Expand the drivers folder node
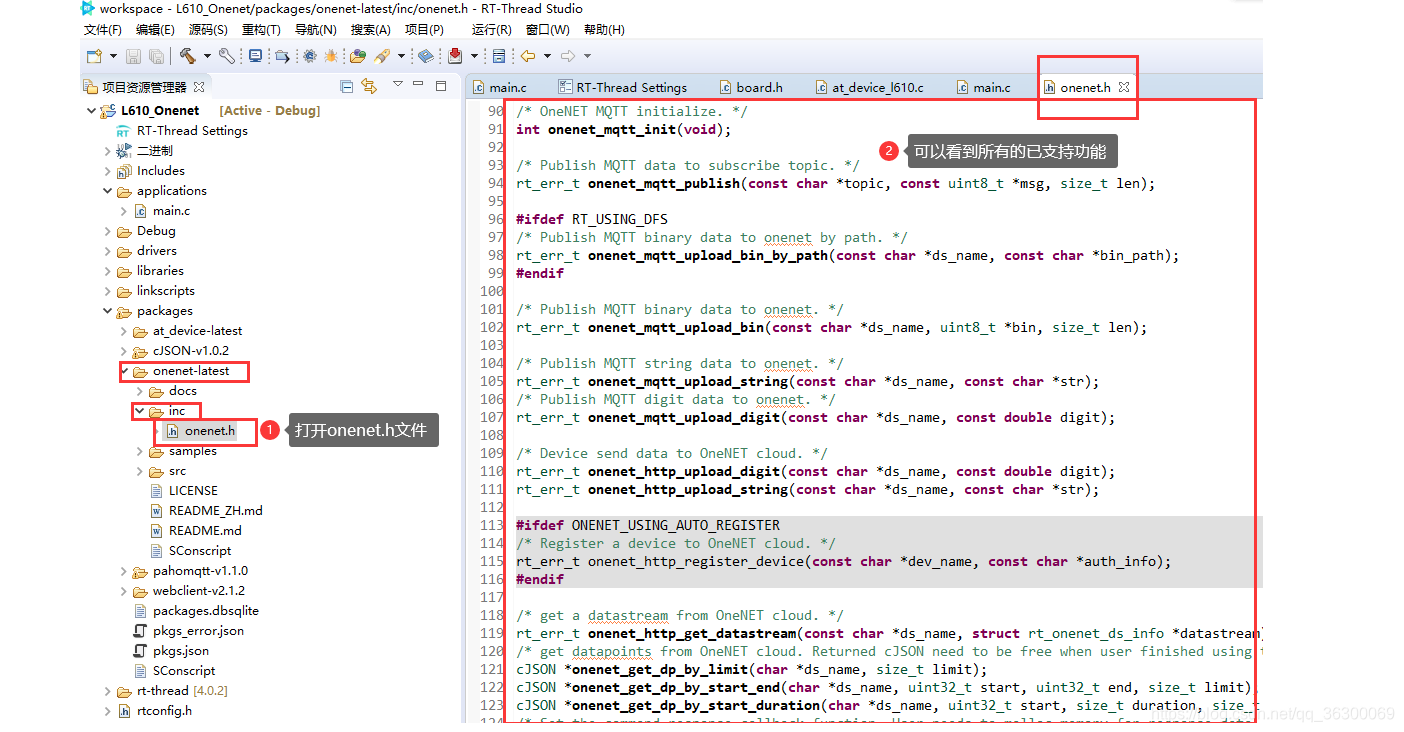The height and width of the screenshot is (732, 1404). 108,251
